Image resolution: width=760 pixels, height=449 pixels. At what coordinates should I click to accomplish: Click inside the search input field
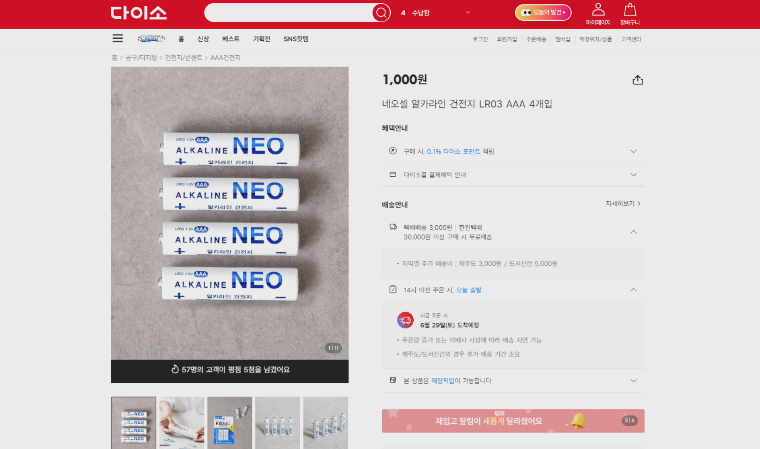tap(289, 13)
